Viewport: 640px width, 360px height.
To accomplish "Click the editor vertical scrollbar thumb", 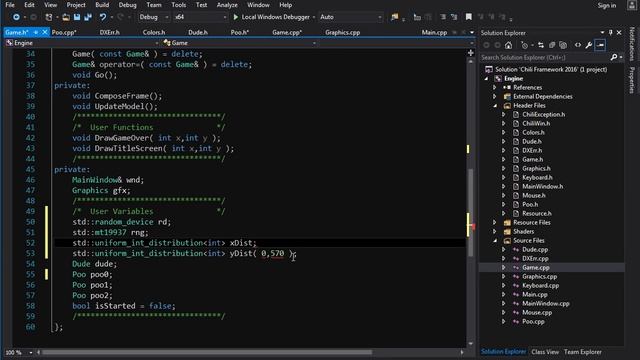I will pos(471,212).
